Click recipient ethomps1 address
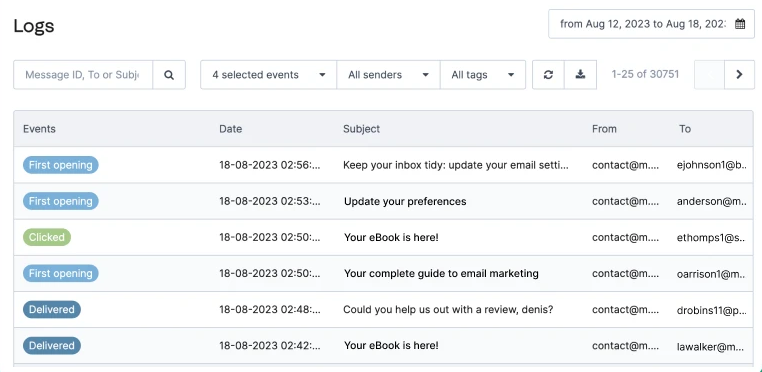This screenshot has height=372, width=762. coord(712,237)
